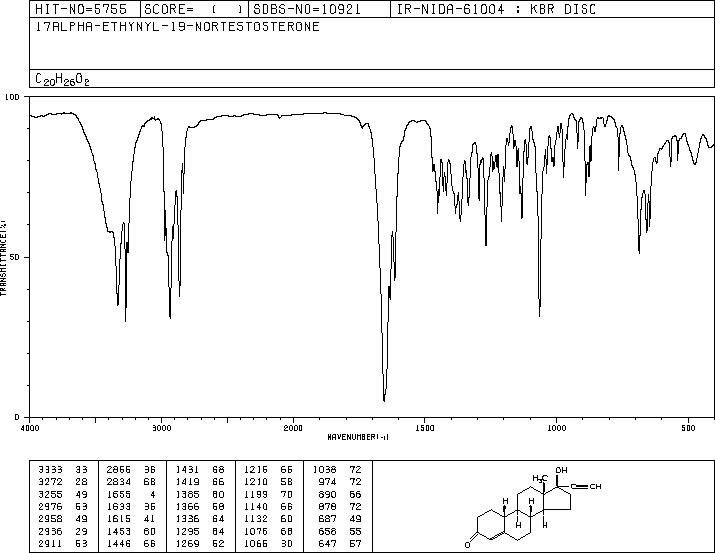Select the 1140 peak value

pyautogui.click(x=256, y=507)
